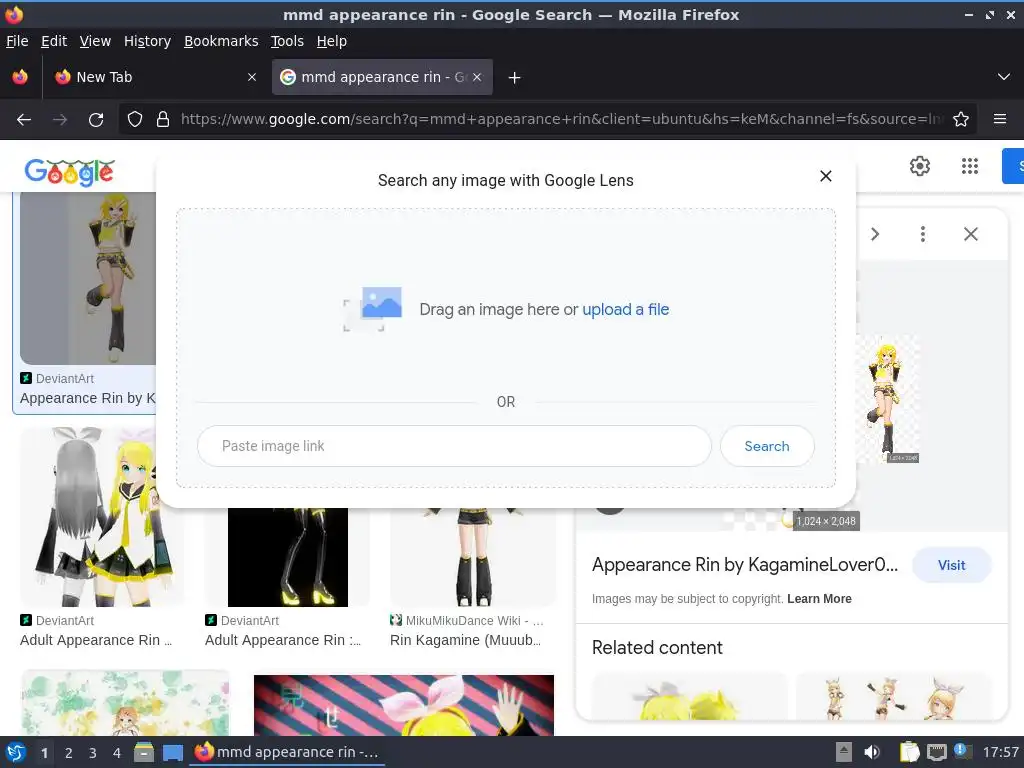The height and width of the screenshot is (768, 1024).
Task: Open the network tray icon
Action: pos(936,752)
